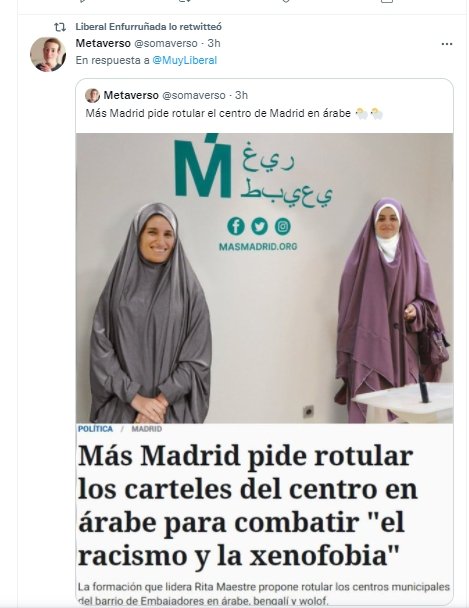Click the green Más Madrid M logo
469x608 pixels.
point(203,166)
